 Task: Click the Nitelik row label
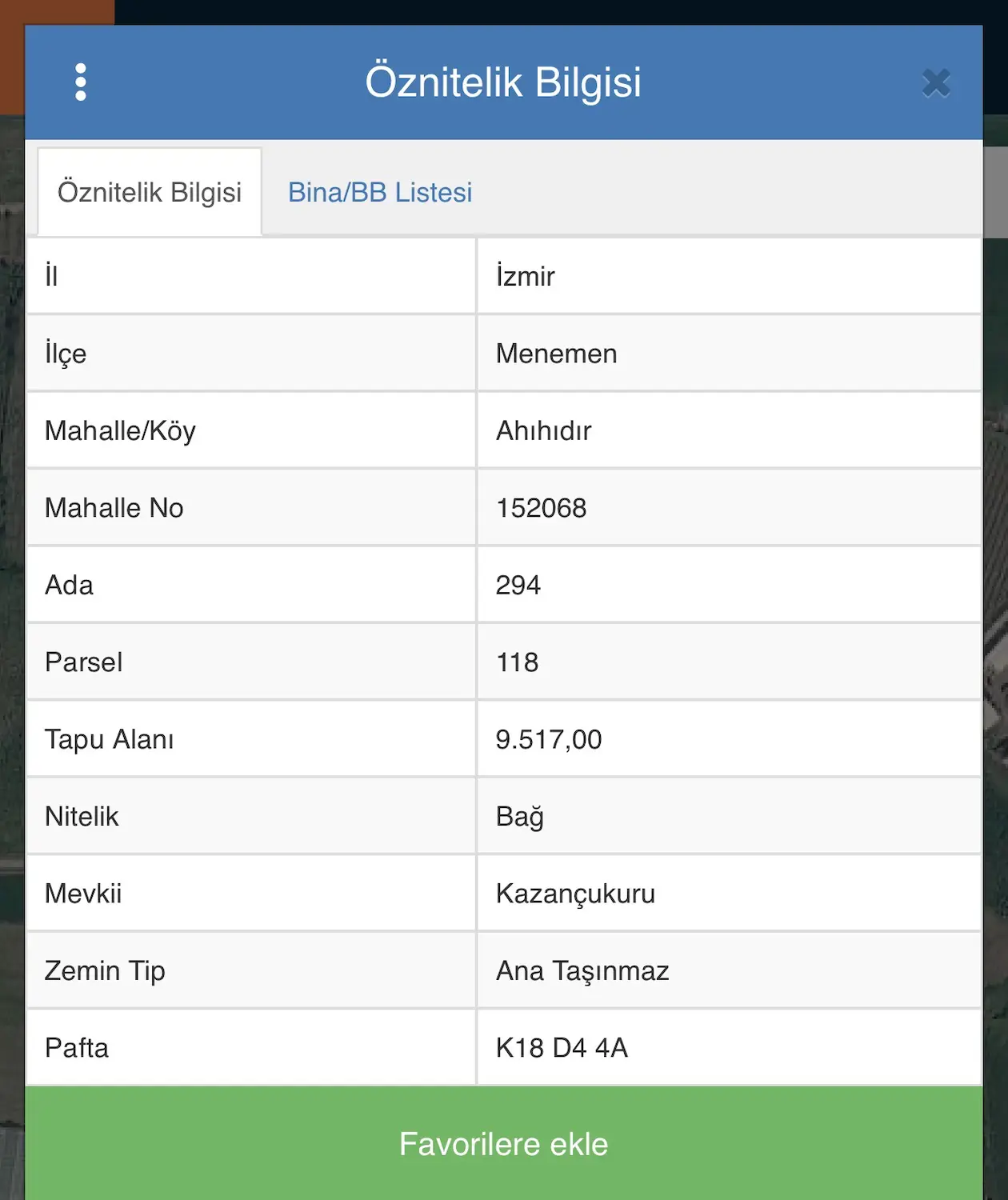coord(82,817)
